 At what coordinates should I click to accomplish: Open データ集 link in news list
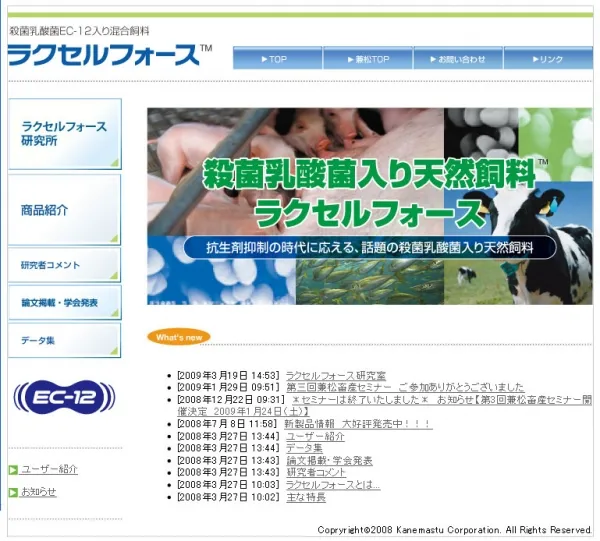pyautogui.click(x=304, y=448)
